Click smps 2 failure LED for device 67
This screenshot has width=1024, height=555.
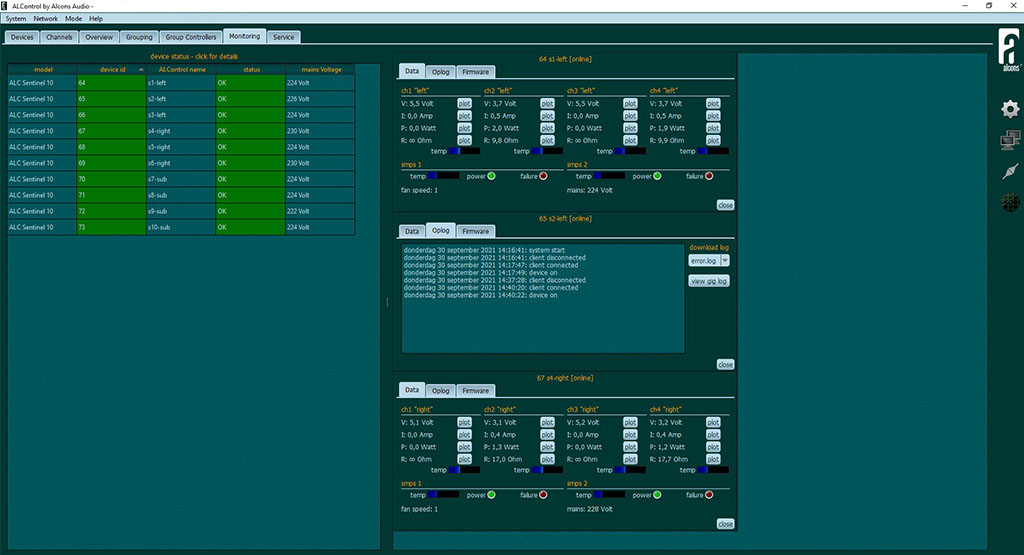tap(709, 495)
